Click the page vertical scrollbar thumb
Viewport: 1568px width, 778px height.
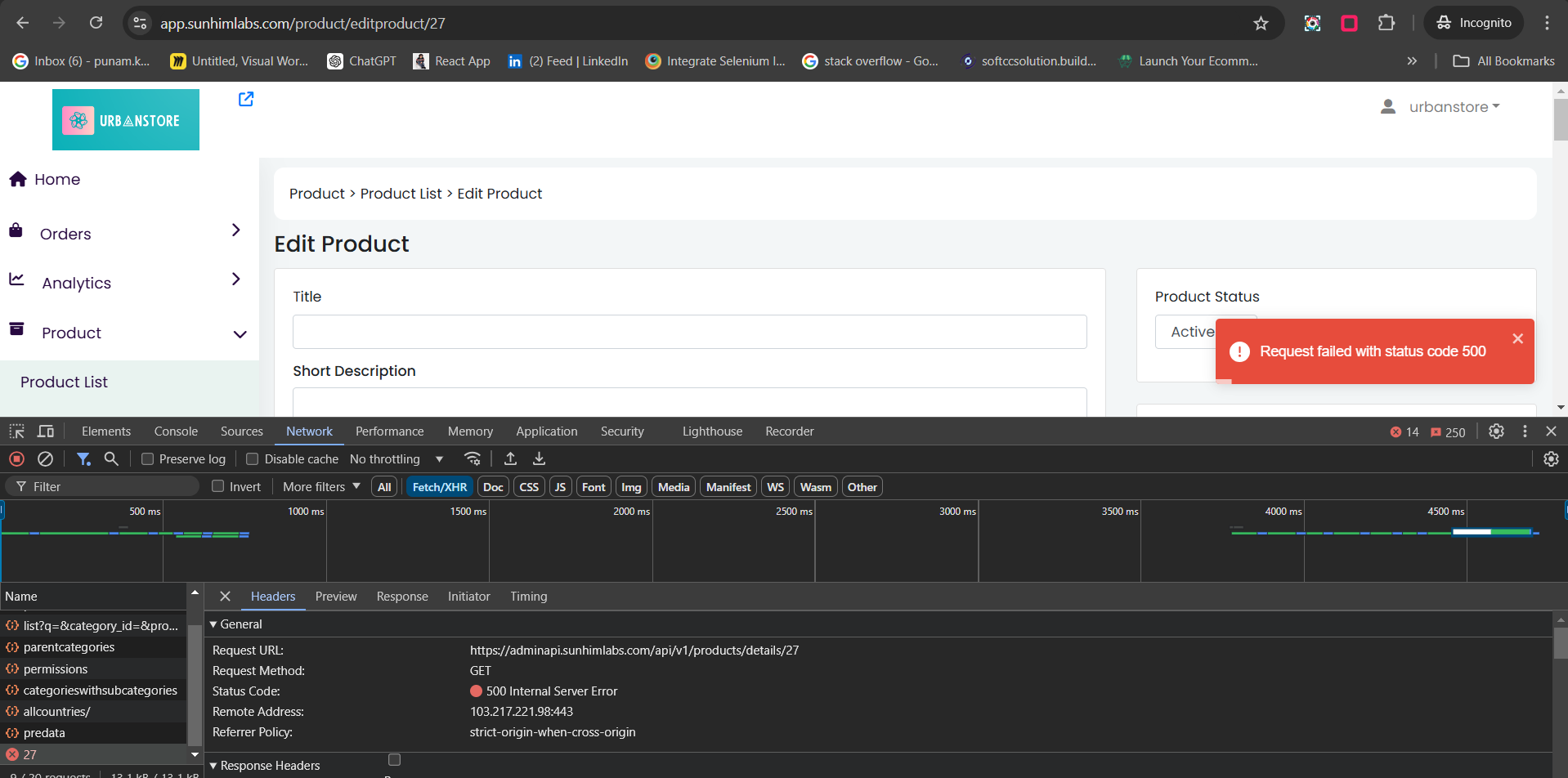[x=1560, y=119]
